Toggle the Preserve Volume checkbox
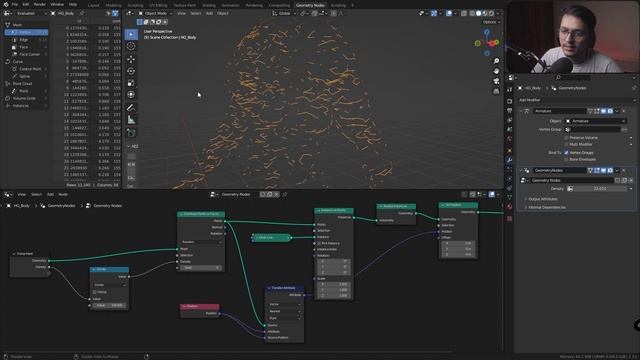This screenshot has width=640, height=360. pos(566,138)
